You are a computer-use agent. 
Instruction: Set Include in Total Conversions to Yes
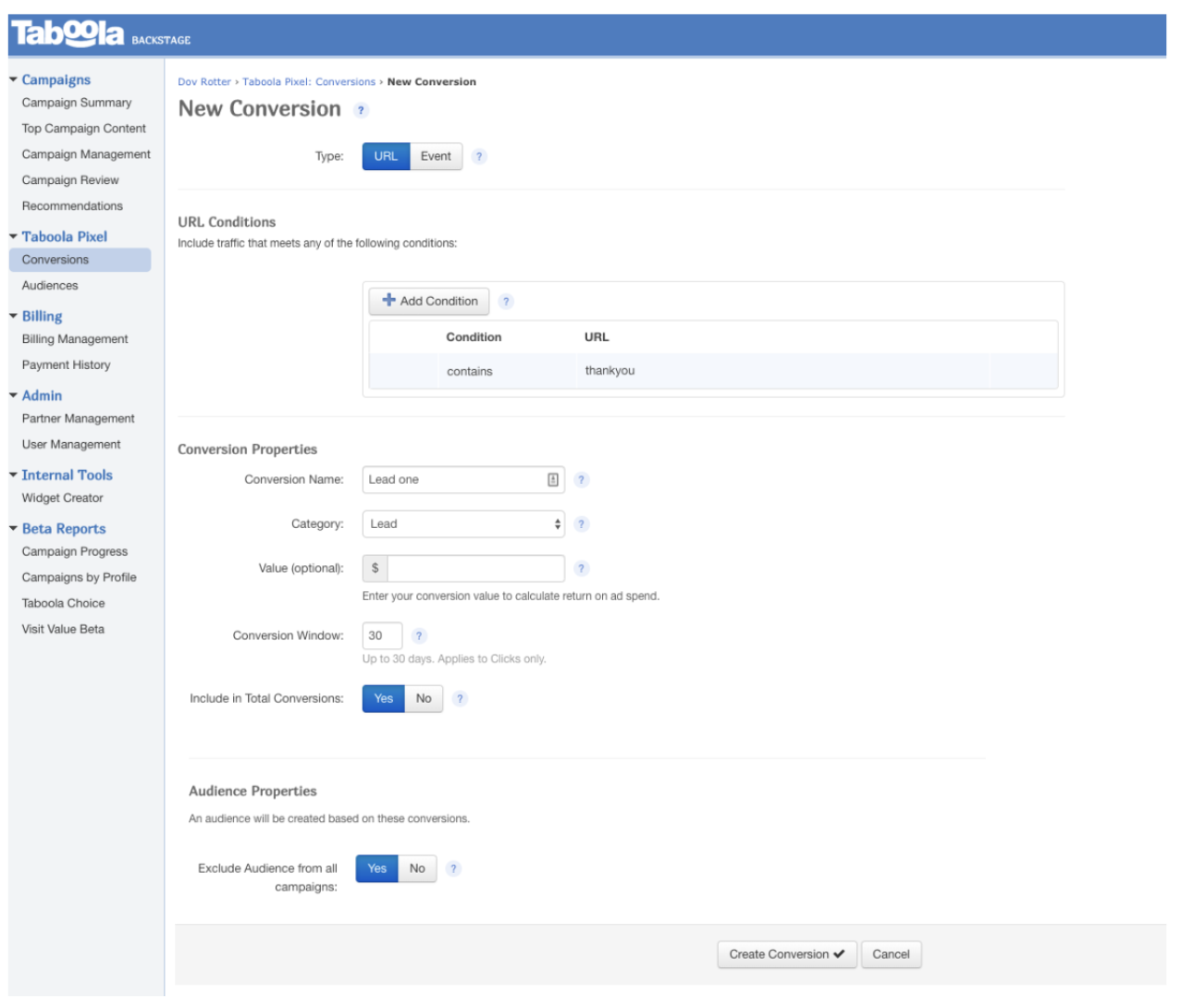(384, 699)
